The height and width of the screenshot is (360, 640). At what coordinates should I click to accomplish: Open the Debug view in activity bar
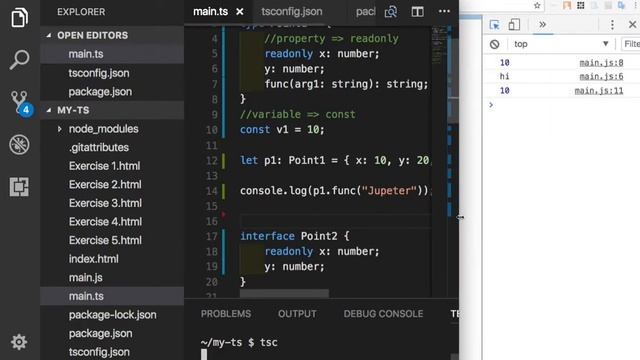click(19, 144)
